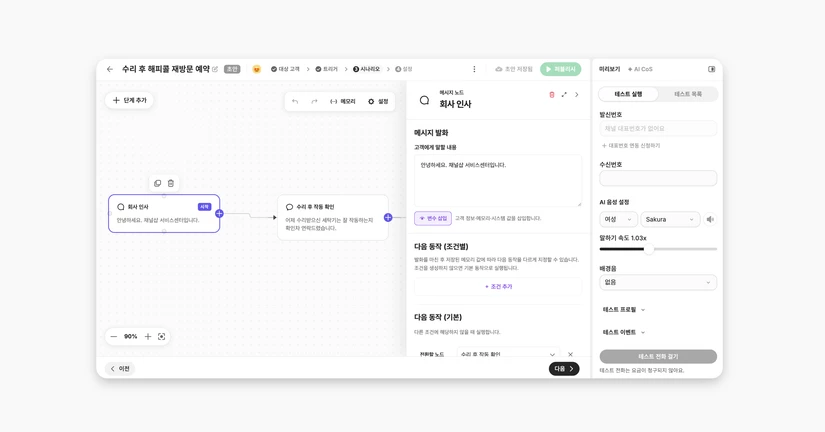Viewport: 825px width, 432px height.
Task: Click the 발신번호 input field
Action: pos(658,128)
